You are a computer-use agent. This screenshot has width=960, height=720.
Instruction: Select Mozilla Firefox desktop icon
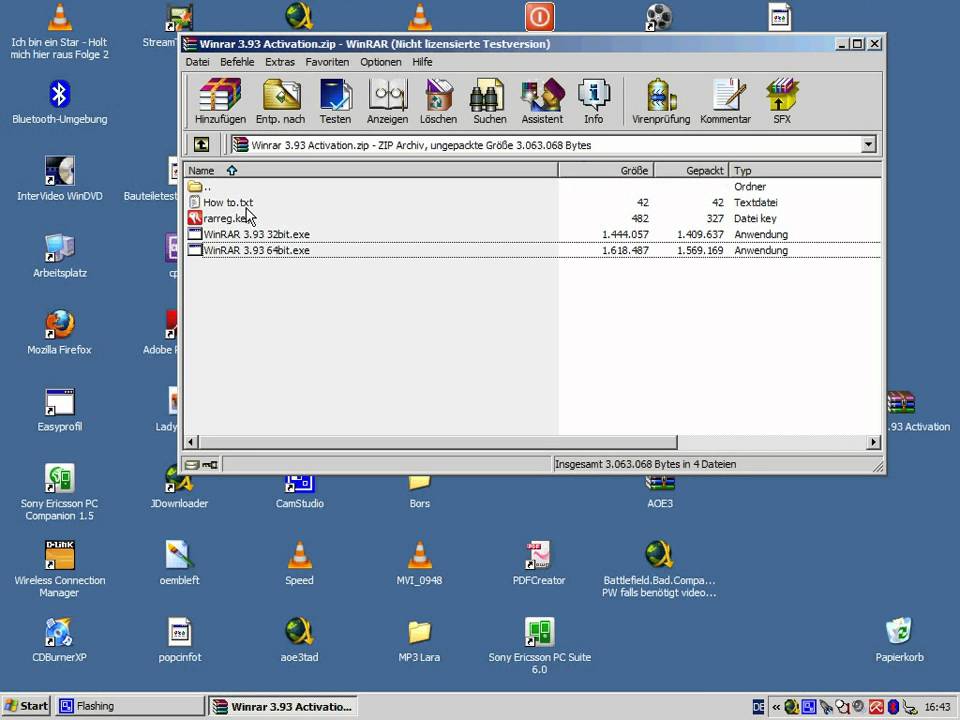tap(59, 333)
